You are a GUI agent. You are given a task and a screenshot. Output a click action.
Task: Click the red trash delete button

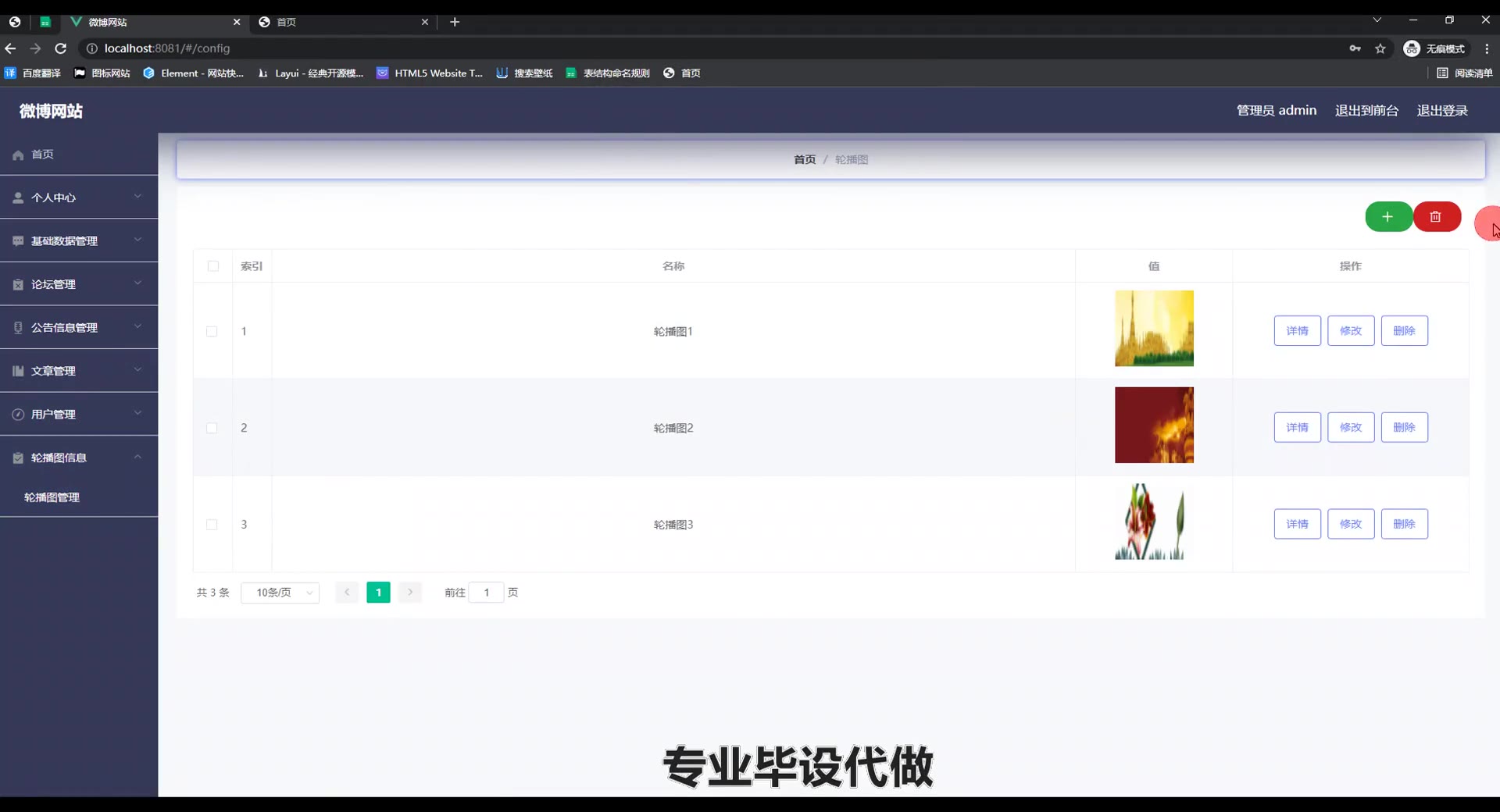click(x=1436, y=217)
